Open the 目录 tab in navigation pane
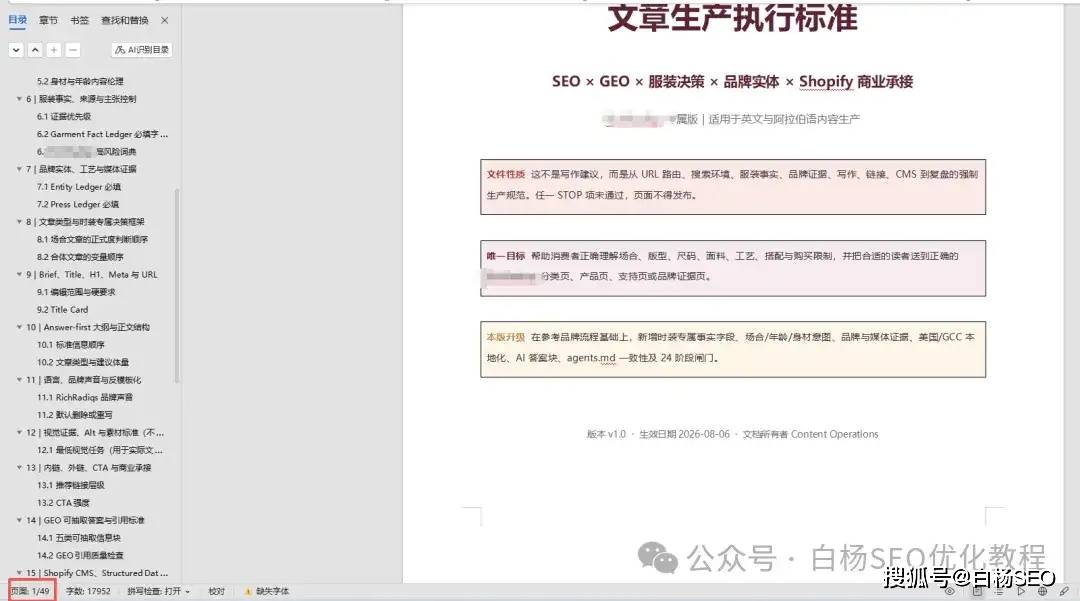The width and height of the screenshot is (1080, 601). click(x=18, y=20)
